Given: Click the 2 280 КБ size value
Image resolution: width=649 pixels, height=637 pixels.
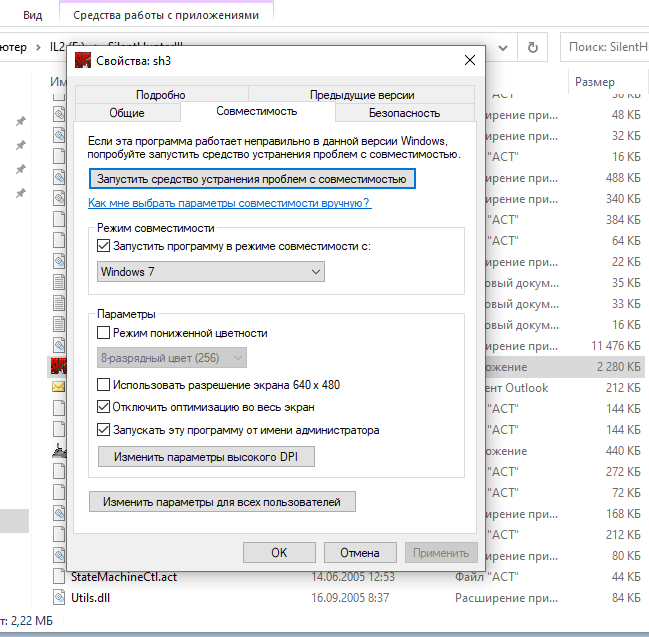Looking at the screenshot, I should click(x=618, y=367).
